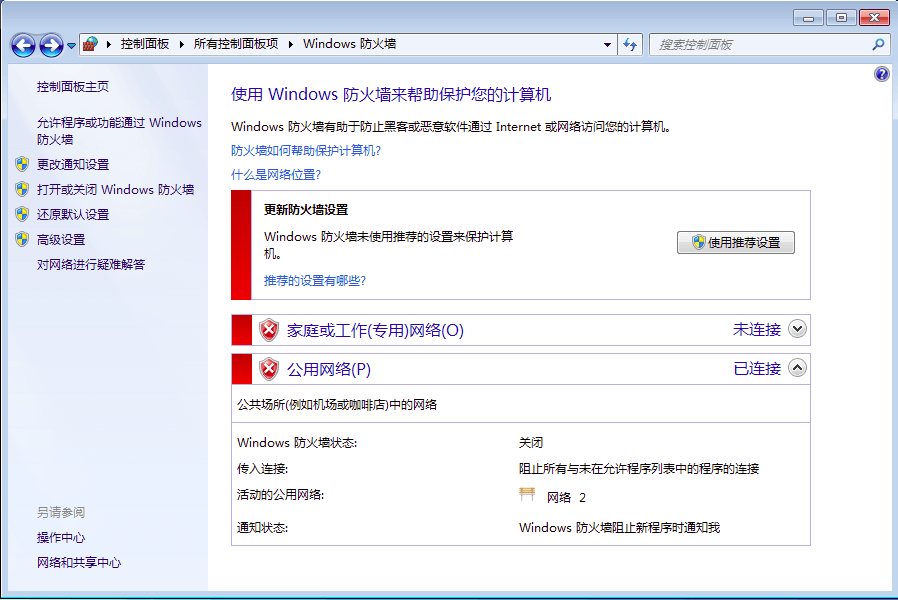Click shield icon beside 打开或关闭 Windows 防火墙

(x=22, y=189)
